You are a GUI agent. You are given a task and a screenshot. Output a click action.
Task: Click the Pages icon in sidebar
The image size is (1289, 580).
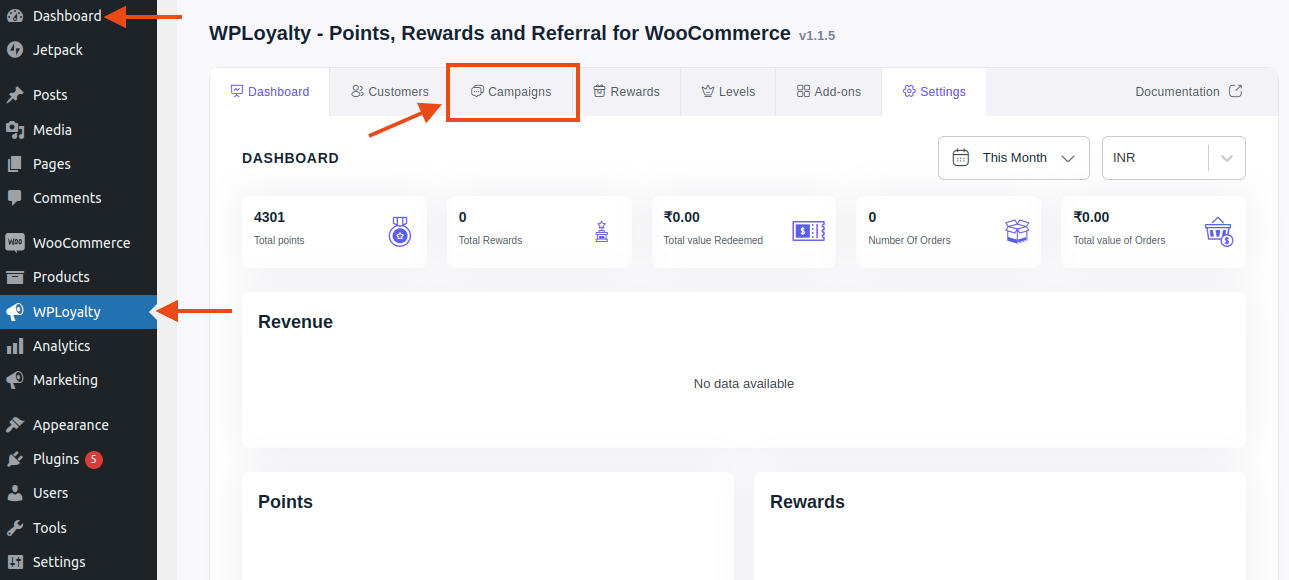[x=15, y=164]
